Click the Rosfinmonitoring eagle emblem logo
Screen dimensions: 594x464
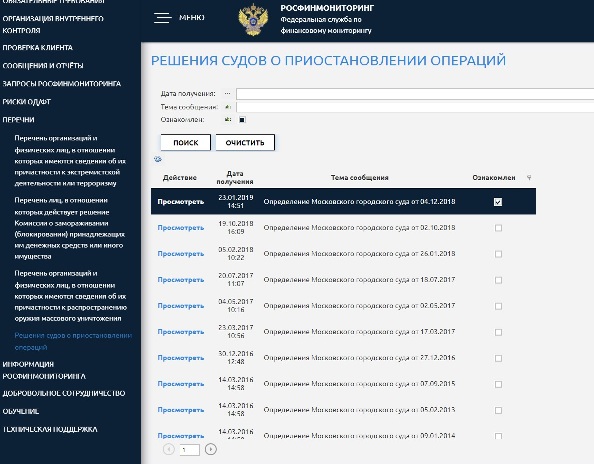tap(253, 20)
